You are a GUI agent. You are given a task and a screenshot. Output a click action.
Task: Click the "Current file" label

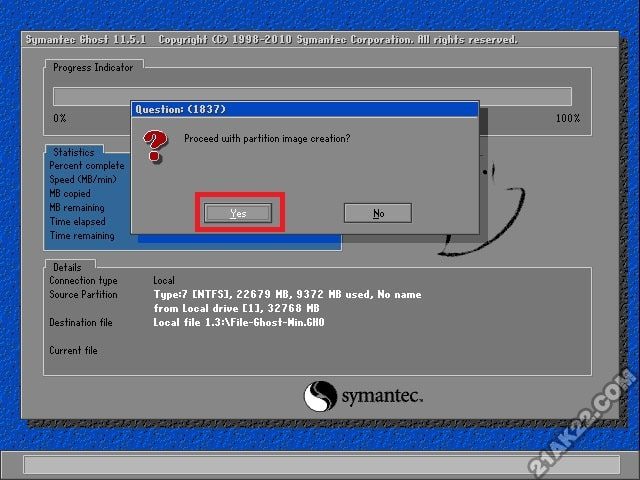(x=73, y=350)
